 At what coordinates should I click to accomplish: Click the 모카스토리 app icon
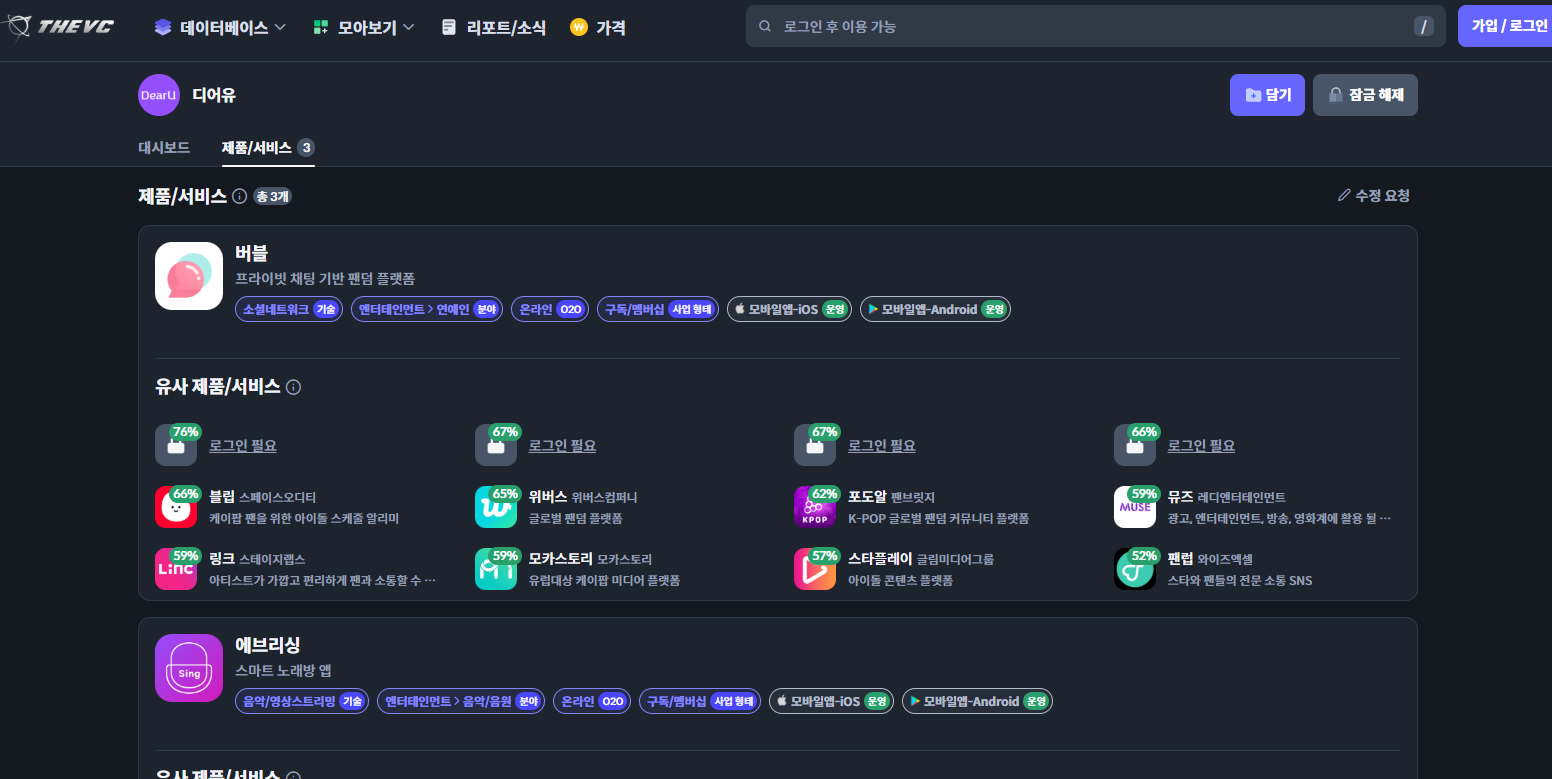pos(496,569)
